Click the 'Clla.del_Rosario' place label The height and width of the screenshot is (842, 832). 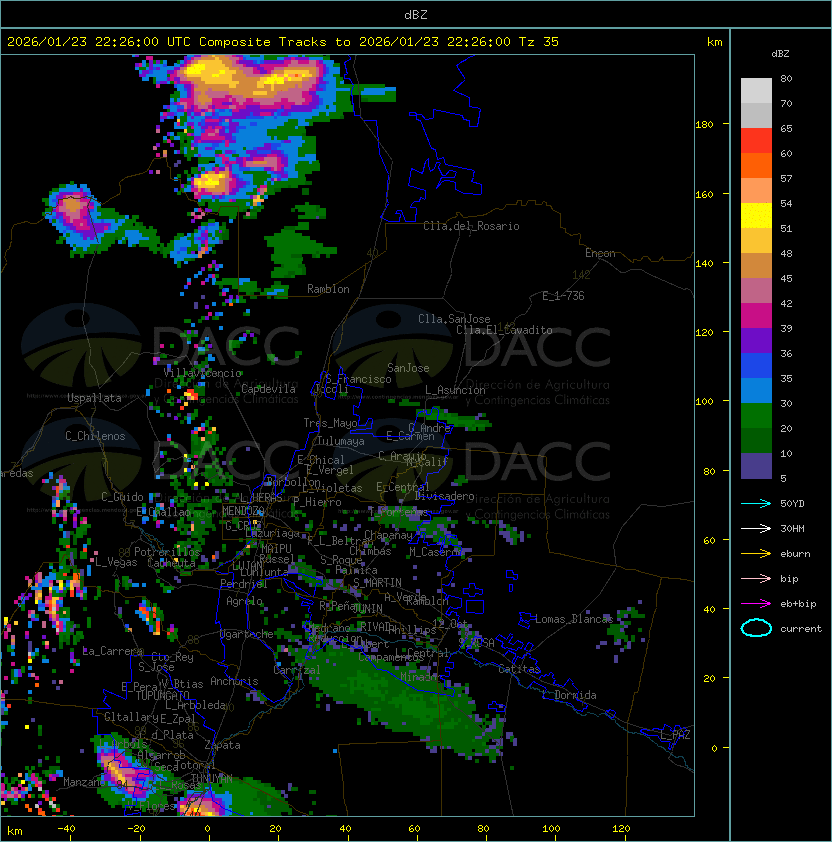471,226
